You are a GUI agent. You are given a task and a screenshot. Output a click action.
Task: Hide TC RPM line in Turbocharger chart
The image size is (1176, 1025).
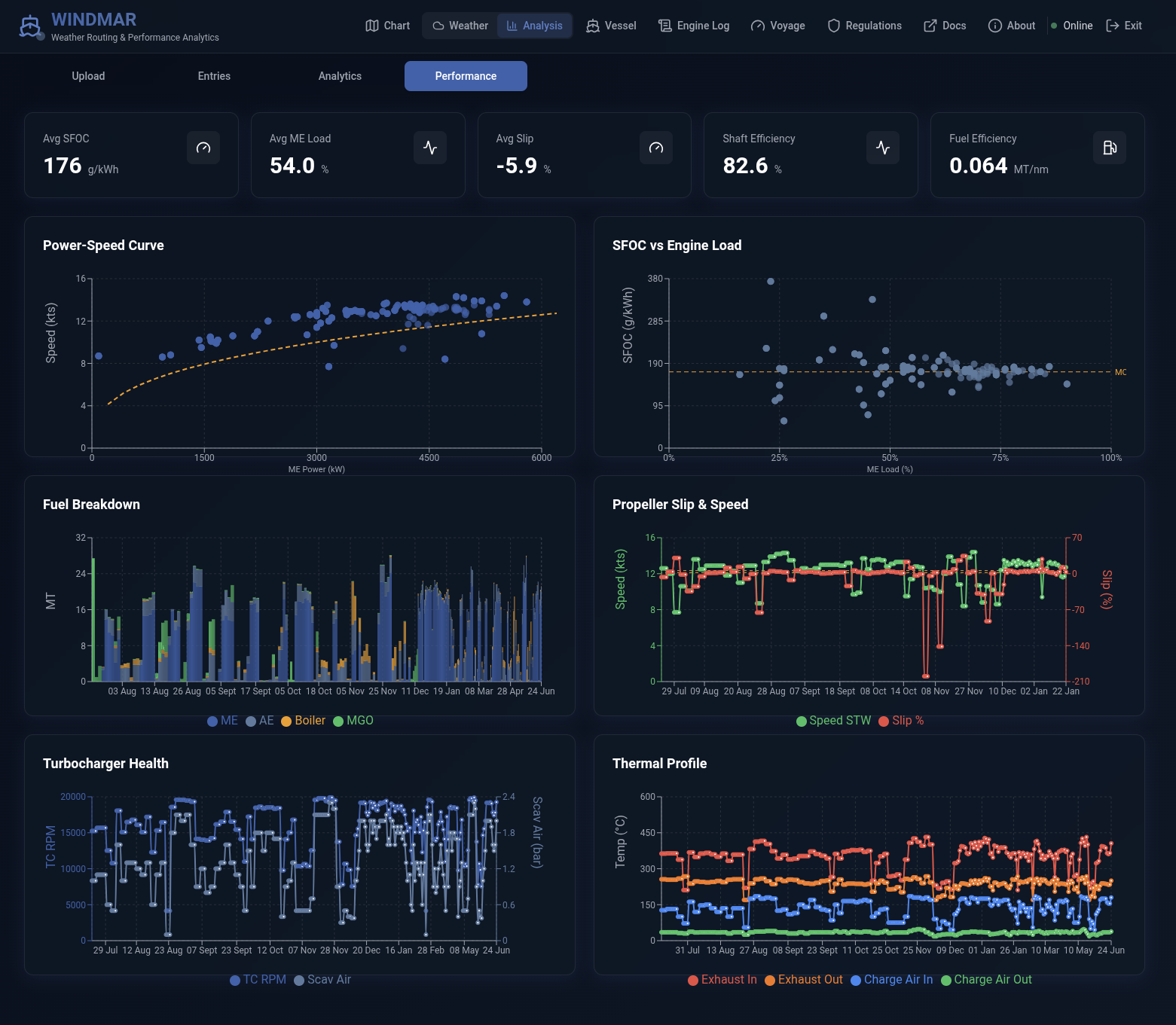tap(258, 980)
